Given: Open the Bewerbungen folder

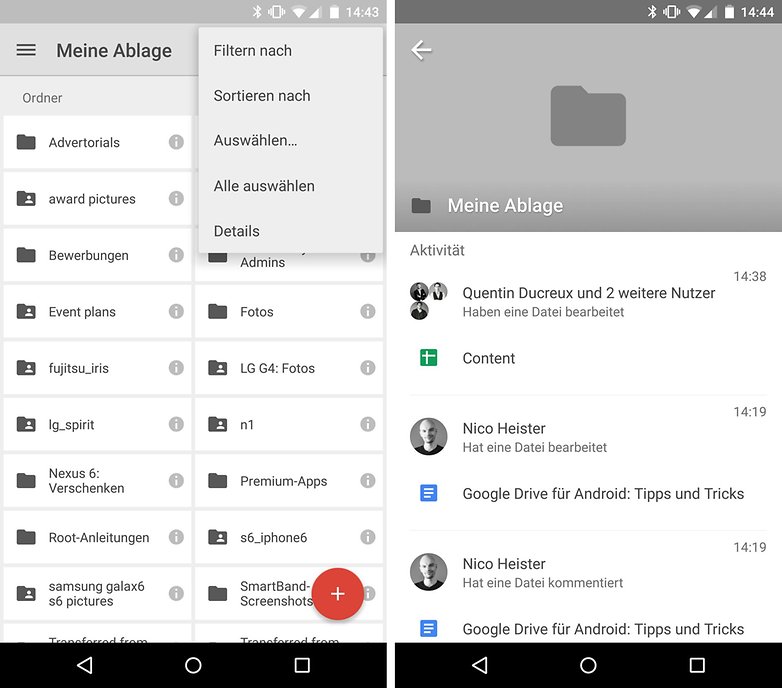Looking at the screenshot, I should point(97,255).
